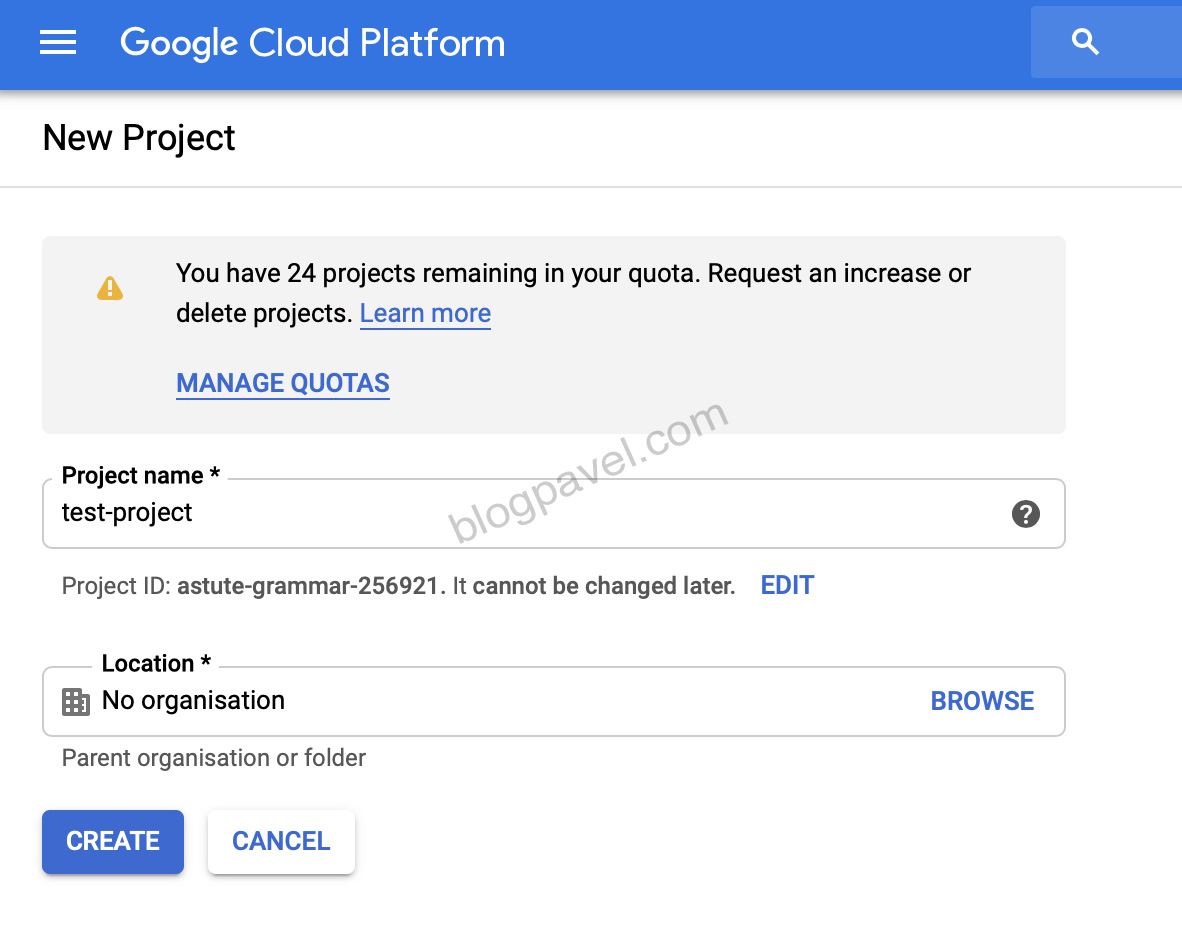This screenshot has width=1182, height=948.
Task: Open the hamburger navigation menu
Action: 58,43
